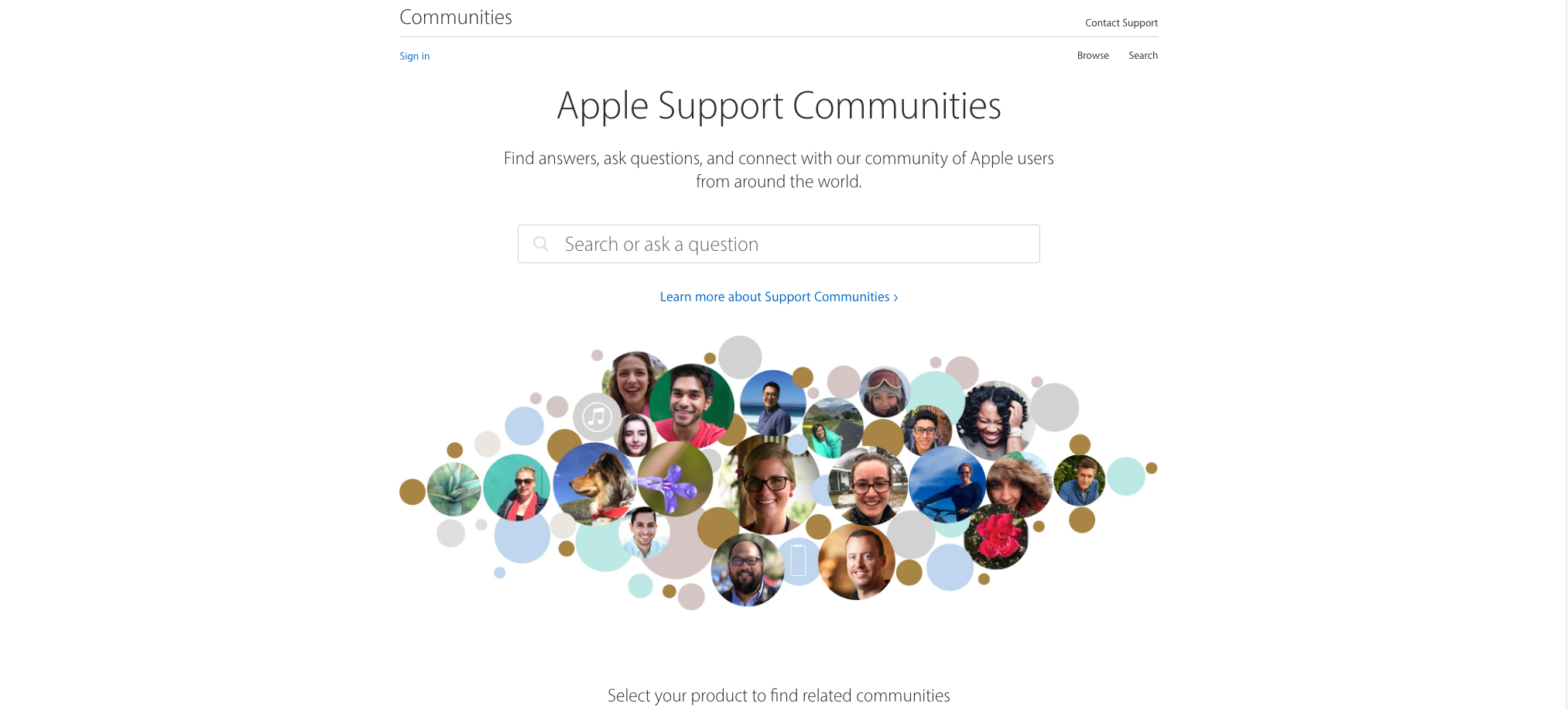Open the Search menu item
Screen dimensions: 1568x710
[x=1143, y=56]
